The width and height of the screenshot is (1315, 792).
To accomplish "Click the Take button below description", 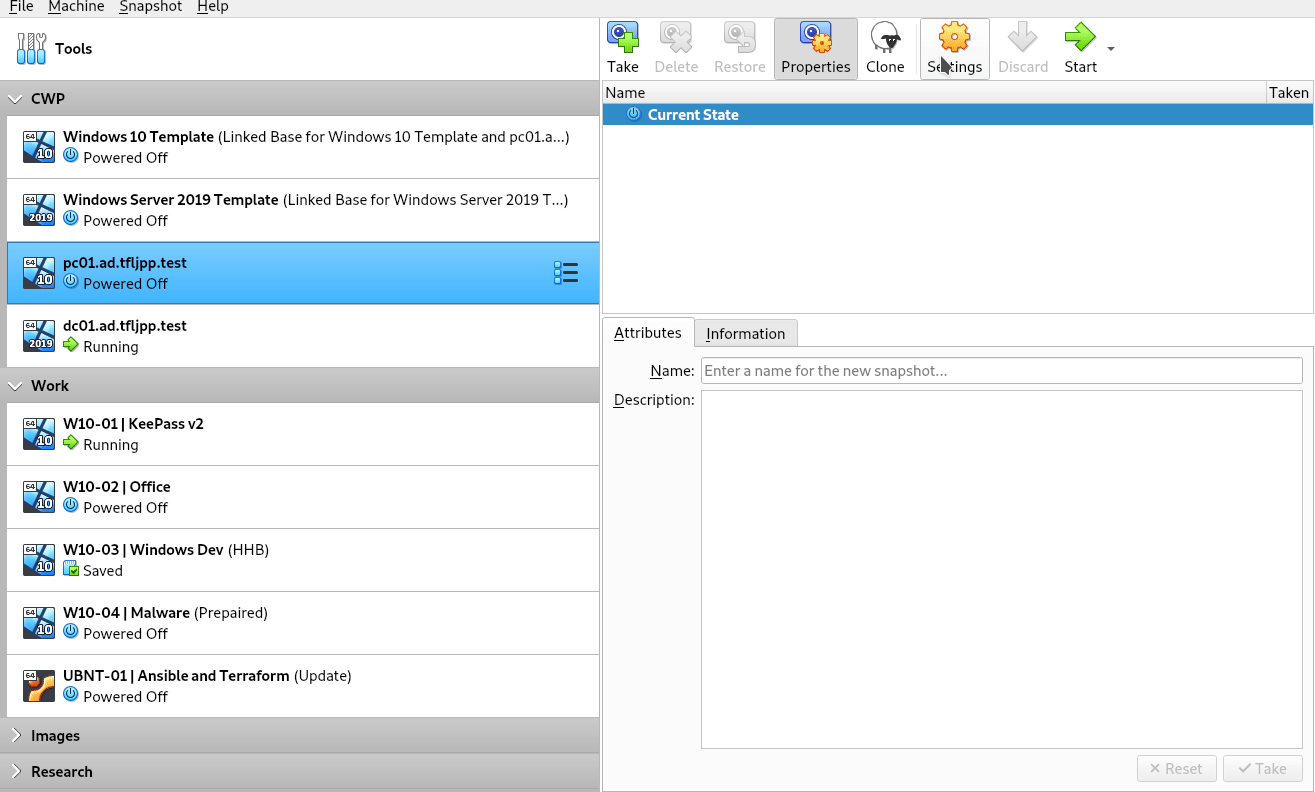I will 1263,769.
